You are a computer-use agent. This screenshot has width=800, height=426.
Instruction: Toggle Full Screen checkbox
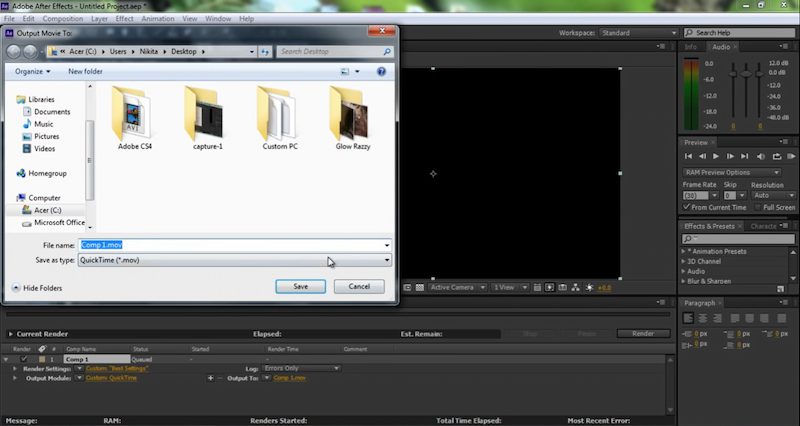tap(758, 207)
